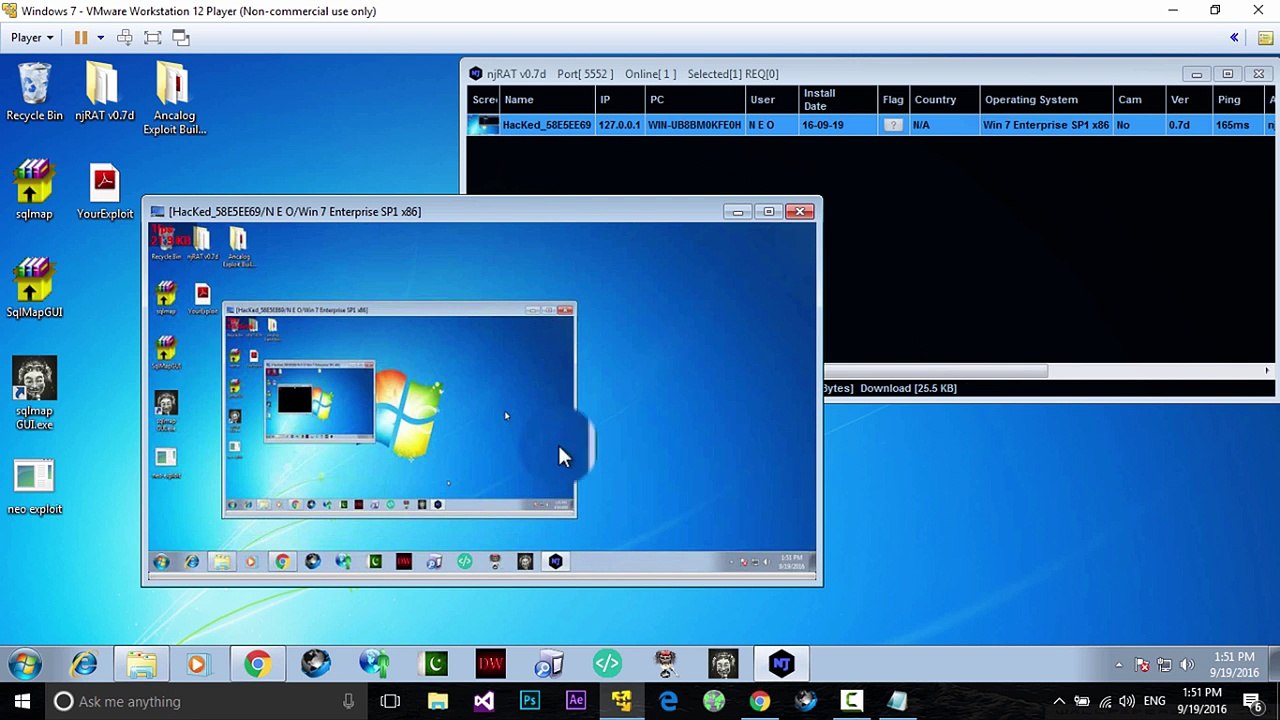Switch to Unity mode from VMware toolbar
Image resolution: width=1280 pixels, height=720 pixels.
[x=181, y=38]
